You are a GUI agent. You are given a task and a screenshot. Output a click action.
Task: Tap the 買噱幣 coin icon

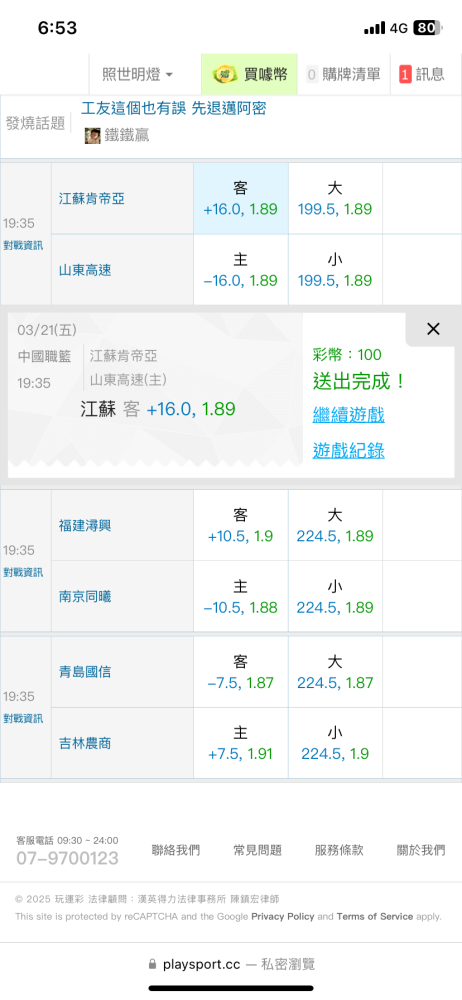click(x=225, y=74)
